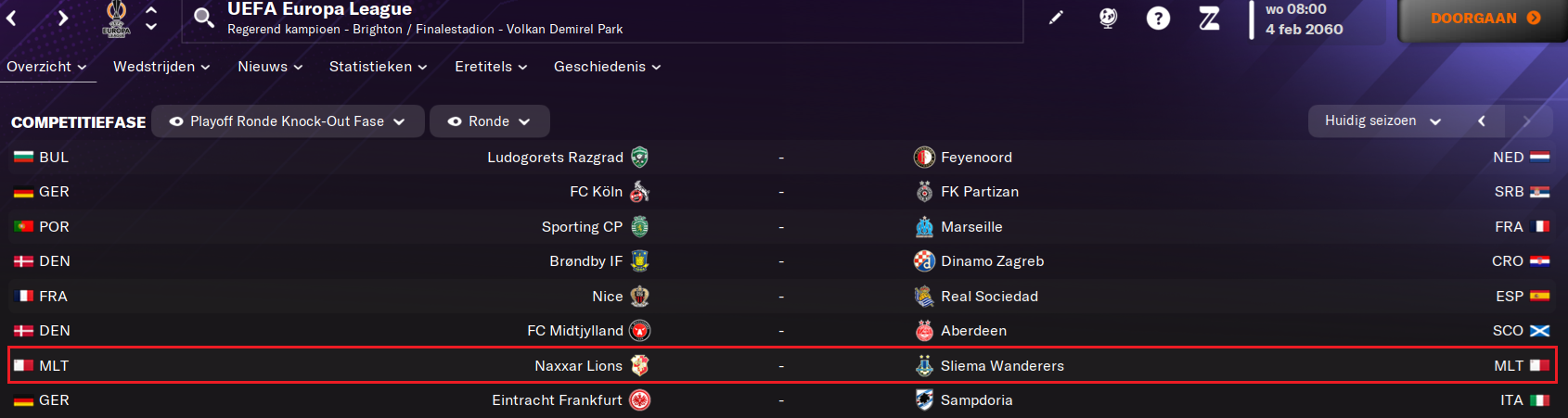Expand the Huidig seizoen dropdown
The width and height of the screenshot is (1568, 418).
[x=1382, y=120]
